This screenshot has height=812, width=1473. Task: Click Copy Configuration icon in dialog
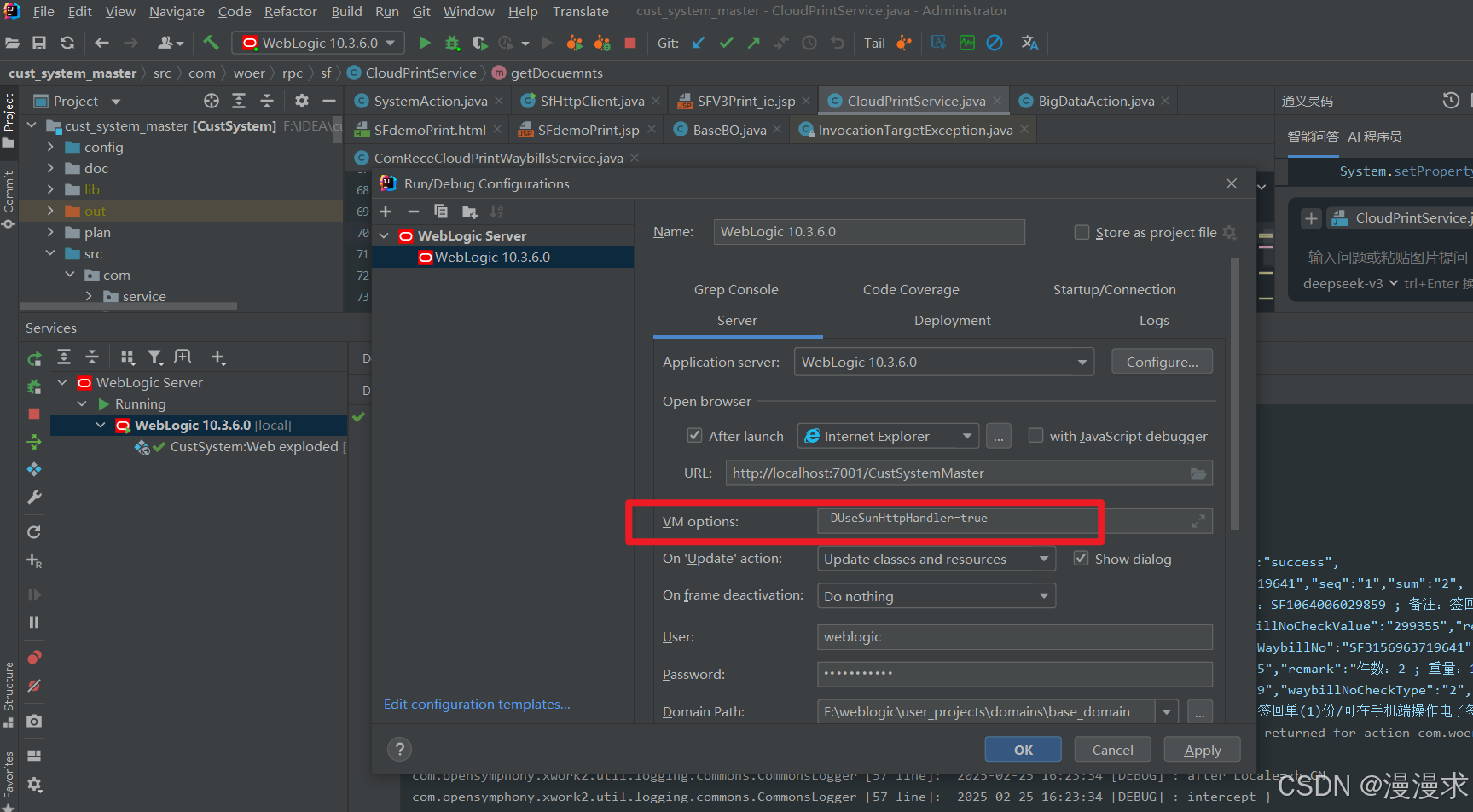coord(441,212)
